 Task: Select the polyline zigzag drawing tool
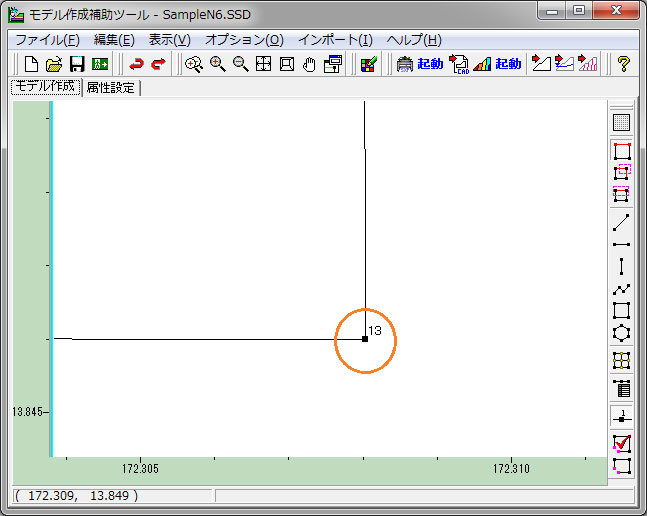coord(621,289)
